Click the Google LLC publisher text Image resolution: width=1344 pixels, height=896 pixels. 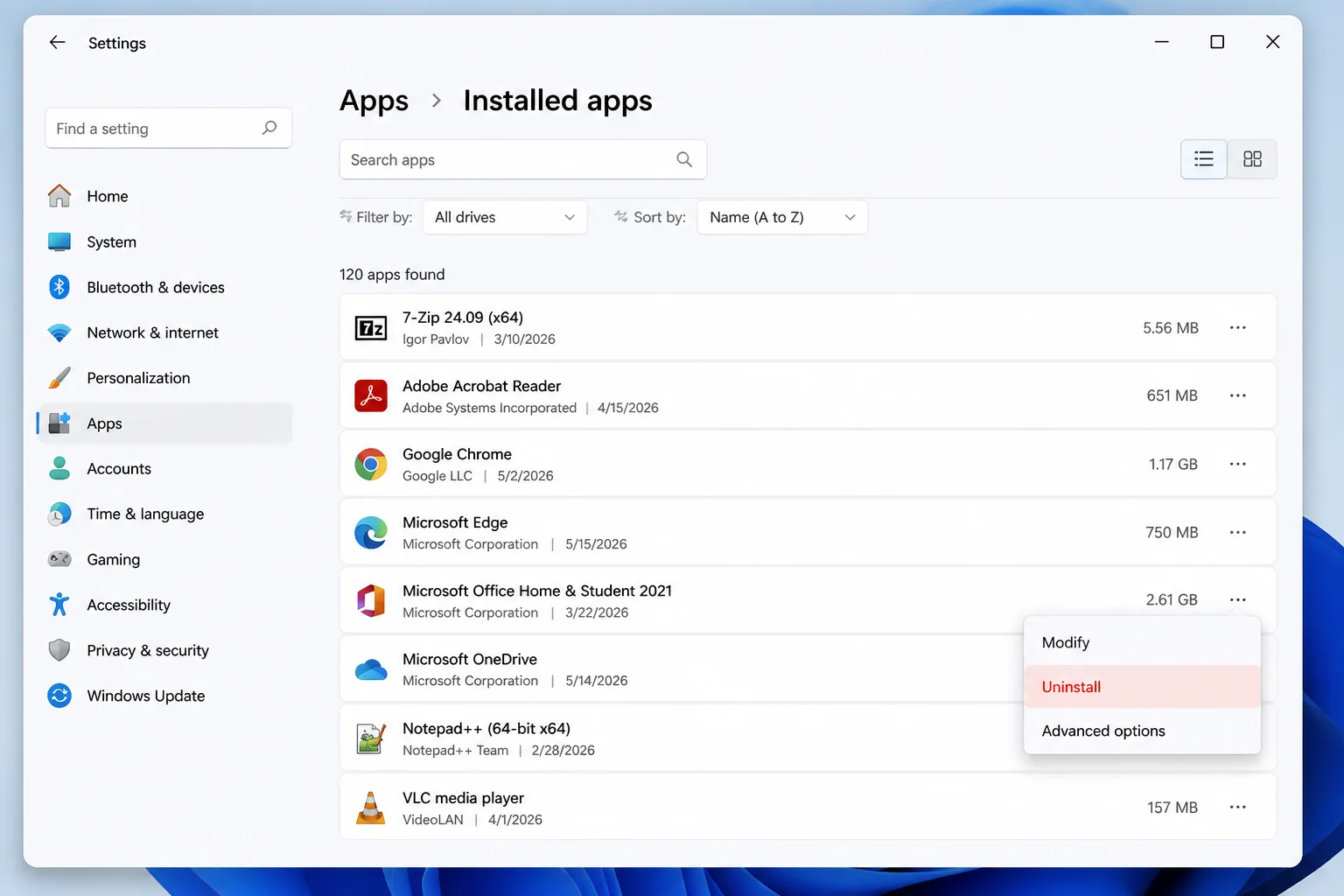437,476
